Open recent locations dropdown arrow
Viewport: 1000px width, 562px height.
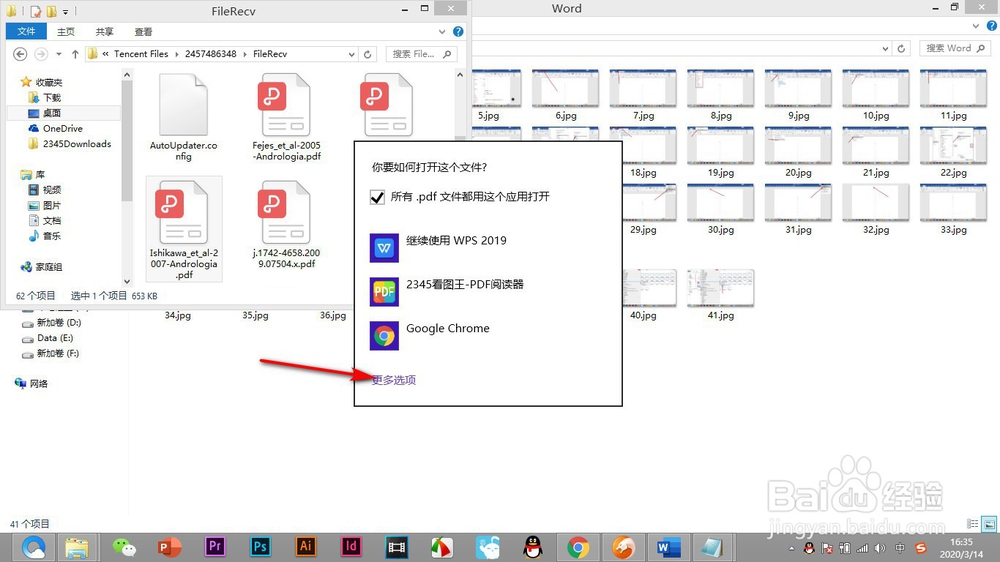click(x=59, y=54)
